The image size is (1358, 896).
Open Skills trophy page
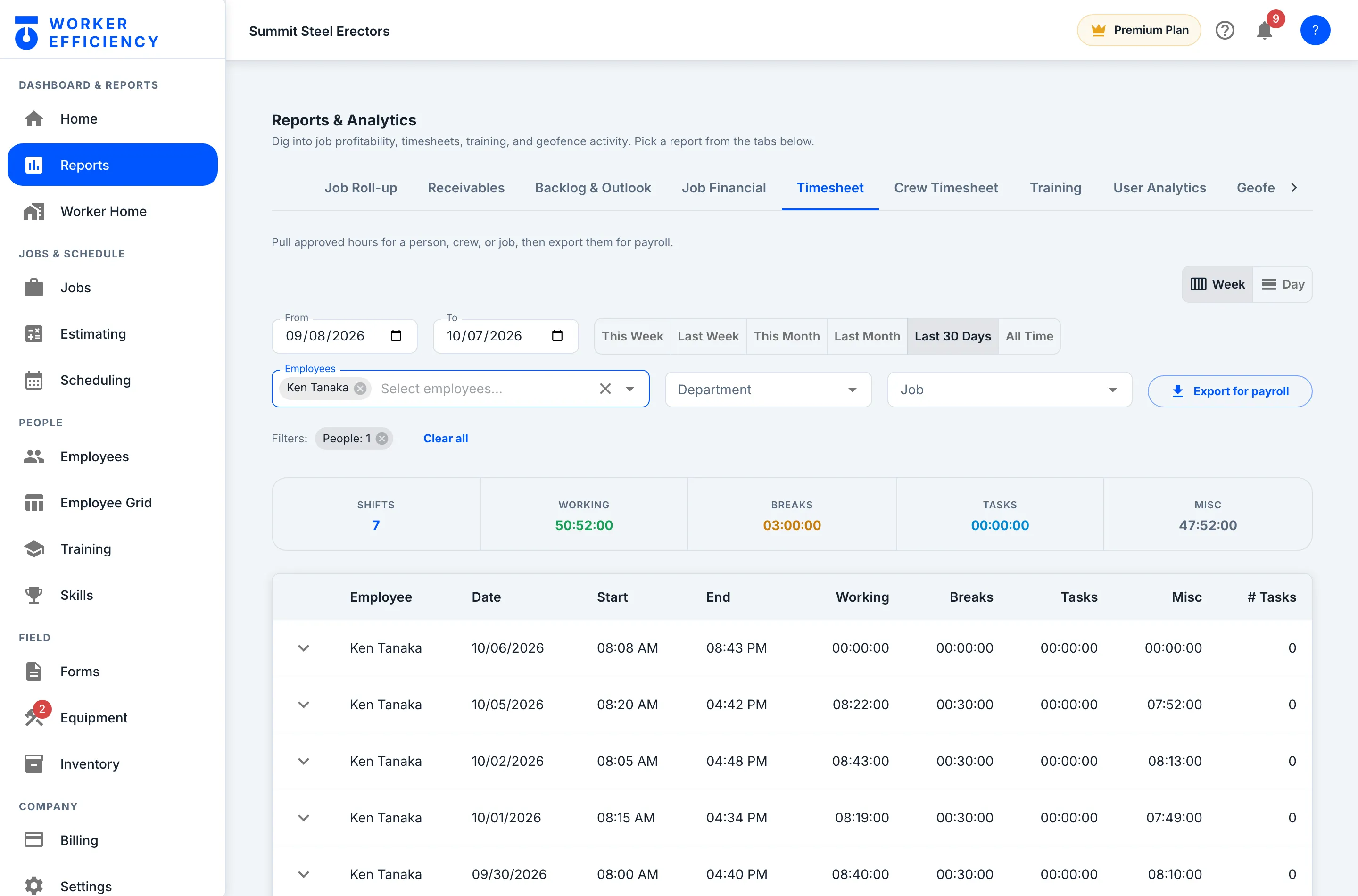[x=113, y=595]
